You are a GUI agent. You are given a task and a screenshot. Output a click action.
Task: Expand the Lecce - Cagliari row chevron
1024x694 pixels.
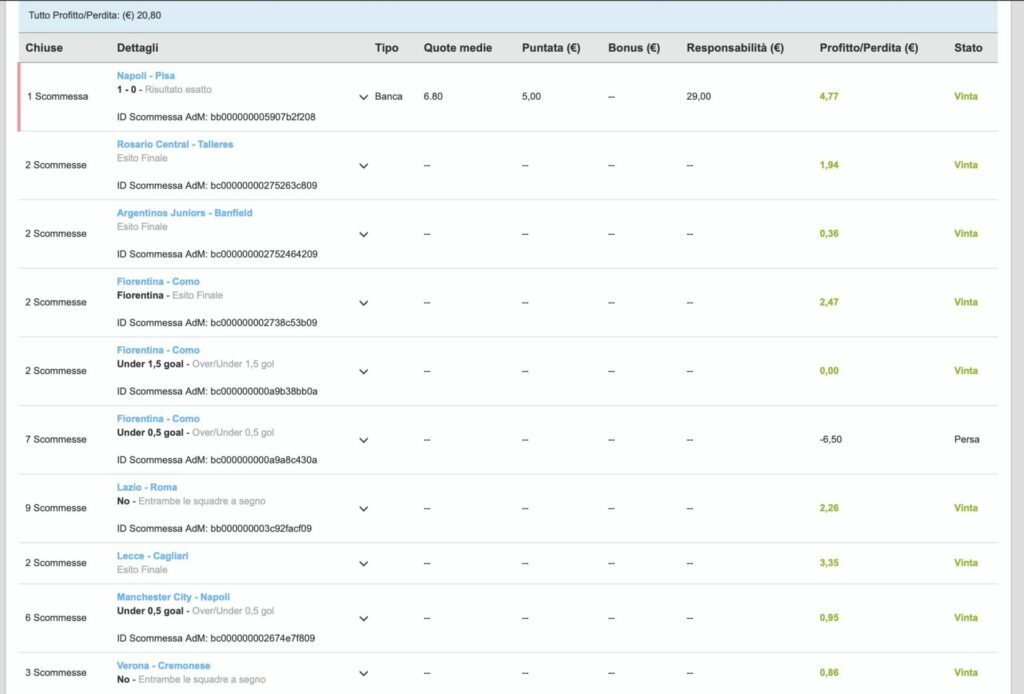363,563
